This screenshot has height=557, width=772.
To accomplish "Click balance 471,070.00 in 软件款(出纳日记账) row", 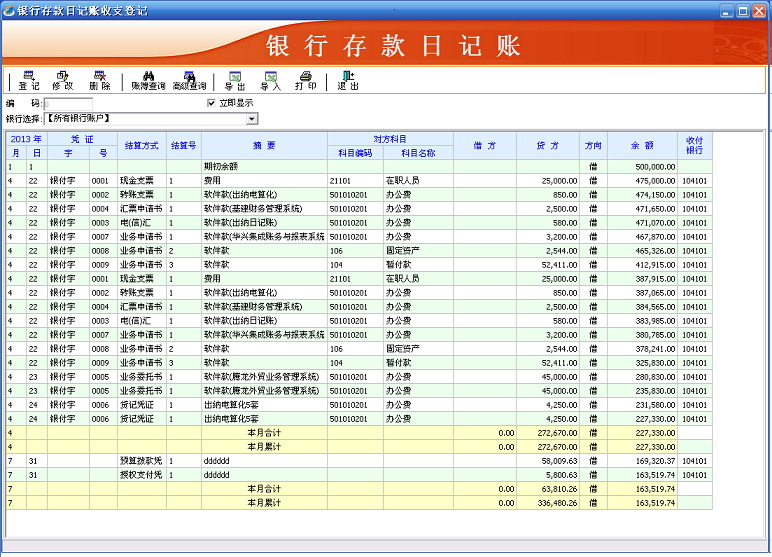I will pyautogui.click(x=643, y=223).
